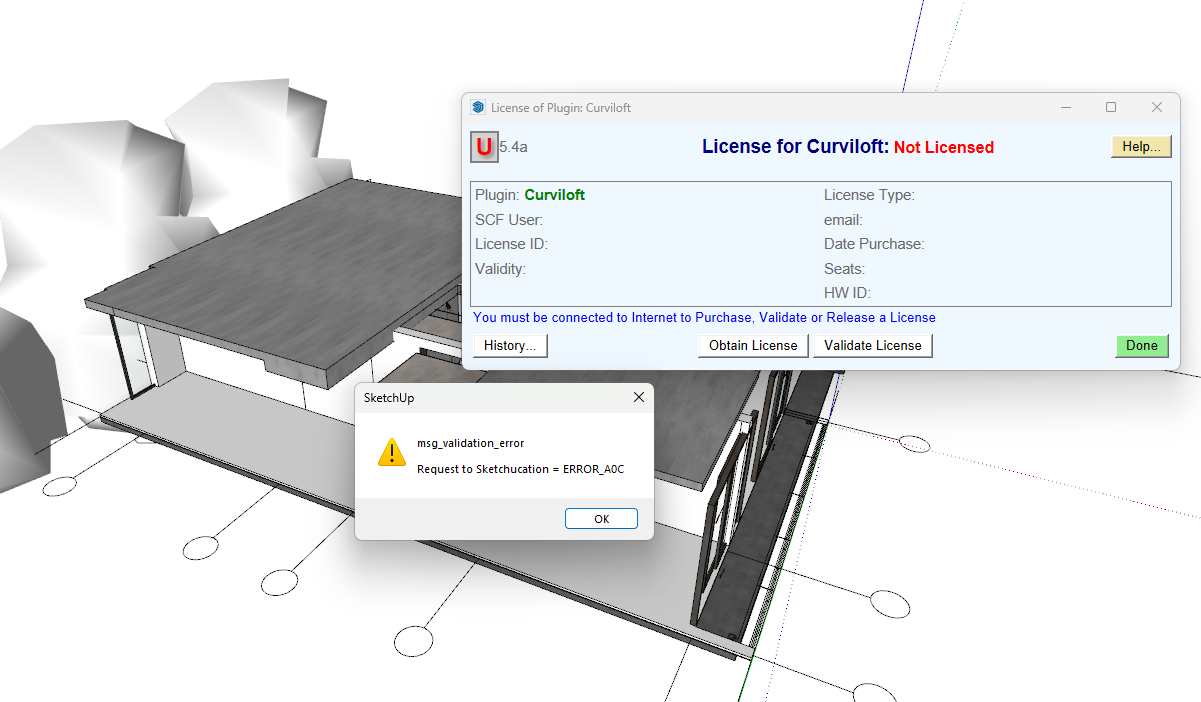Click the blue Internet connection notice text
The image size is (1201, 702).
point(704,318)
